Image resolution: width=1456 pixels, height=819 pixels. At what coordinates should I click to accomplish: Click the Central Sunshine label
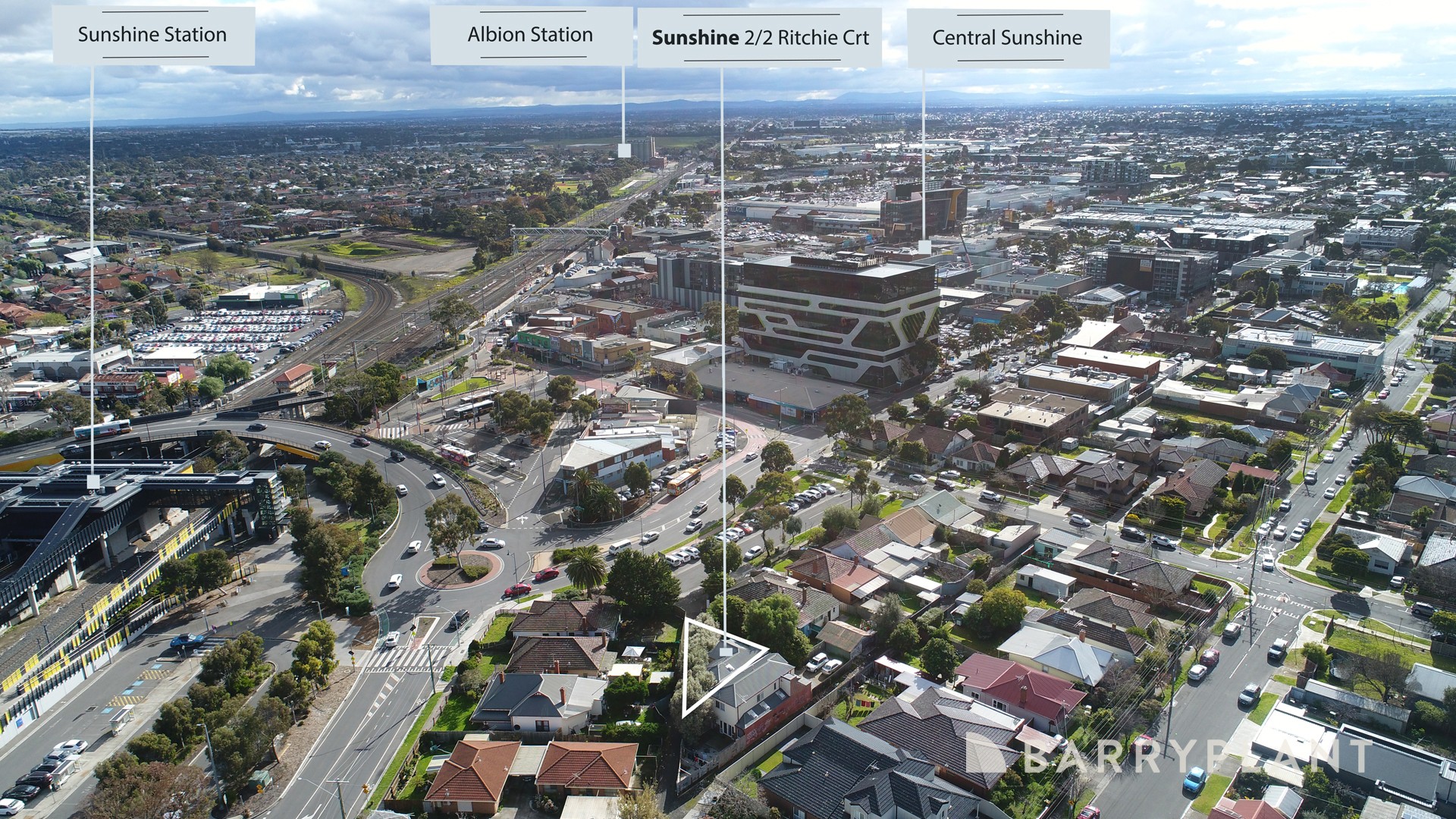pyautogui.click(x=1008, y=38)
